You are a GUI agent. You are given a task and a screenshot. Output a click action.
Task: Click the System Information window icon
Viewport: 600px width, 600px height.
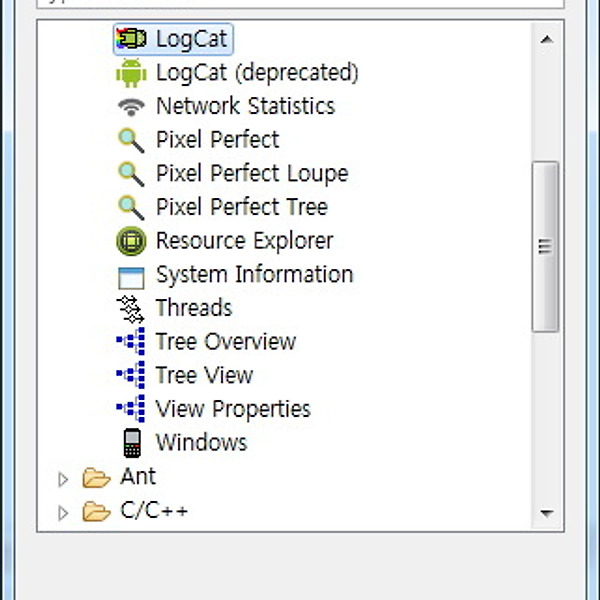point(131,275)
